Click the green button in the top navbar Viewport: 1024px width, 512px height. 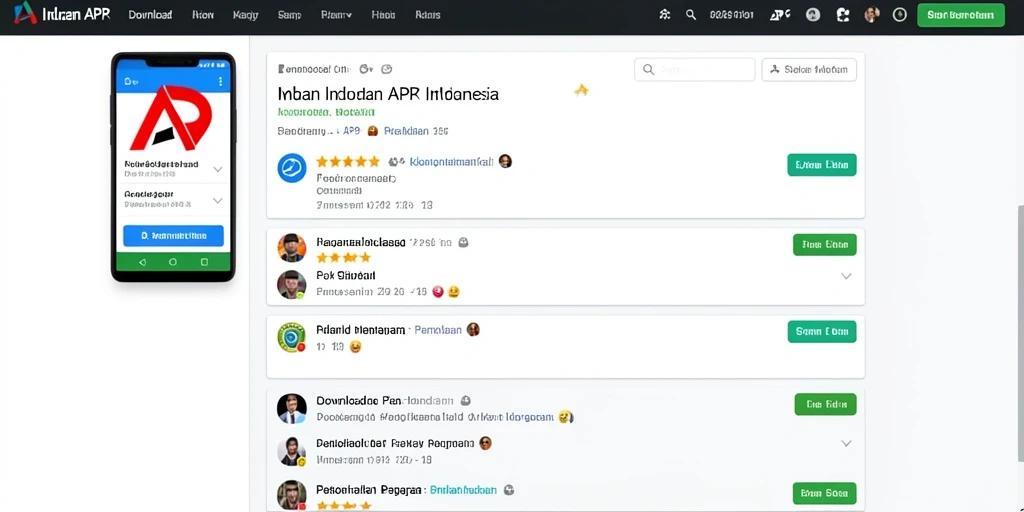(x=961, y=15)
